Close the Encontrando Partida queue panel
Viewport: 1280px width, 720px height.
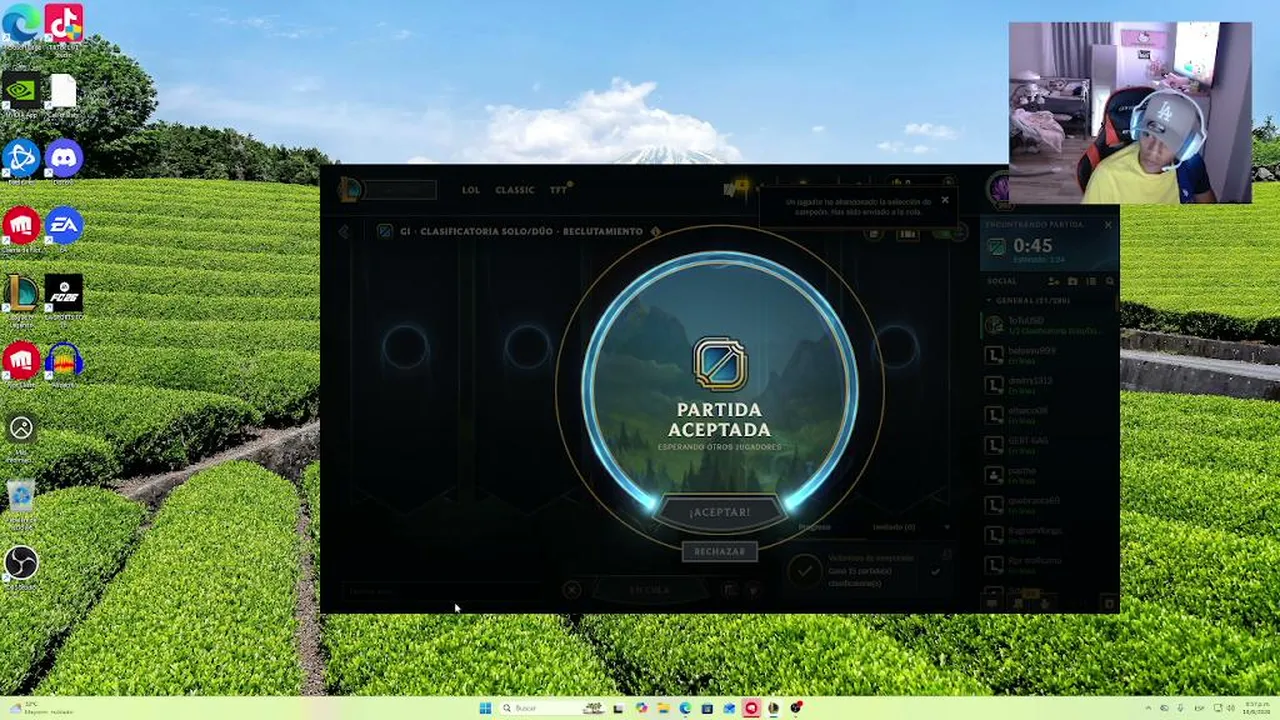[x=1108, y=225]
